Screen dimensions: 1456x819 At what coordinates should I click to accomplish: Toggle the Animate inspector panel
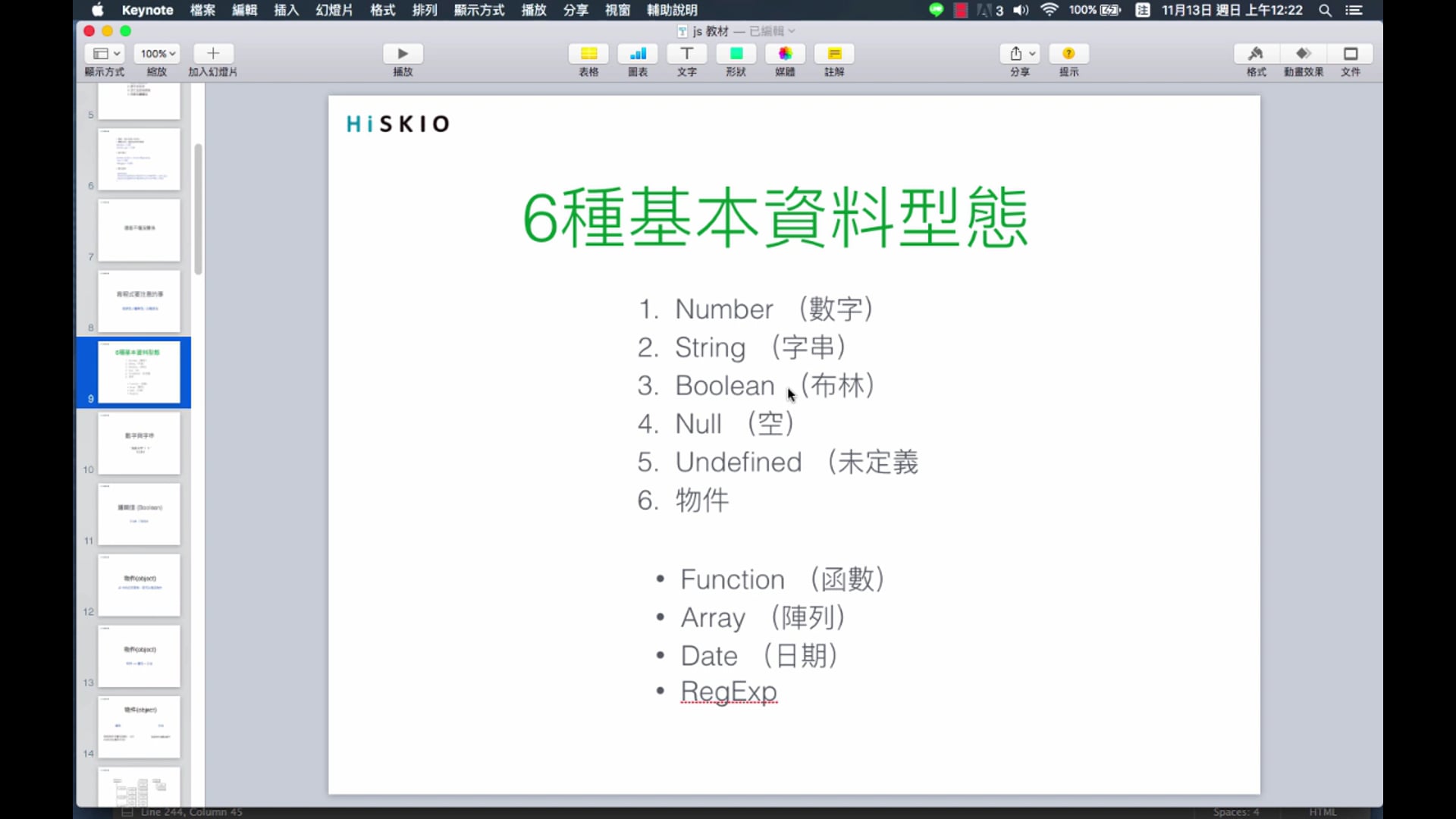click(1303, 54)
